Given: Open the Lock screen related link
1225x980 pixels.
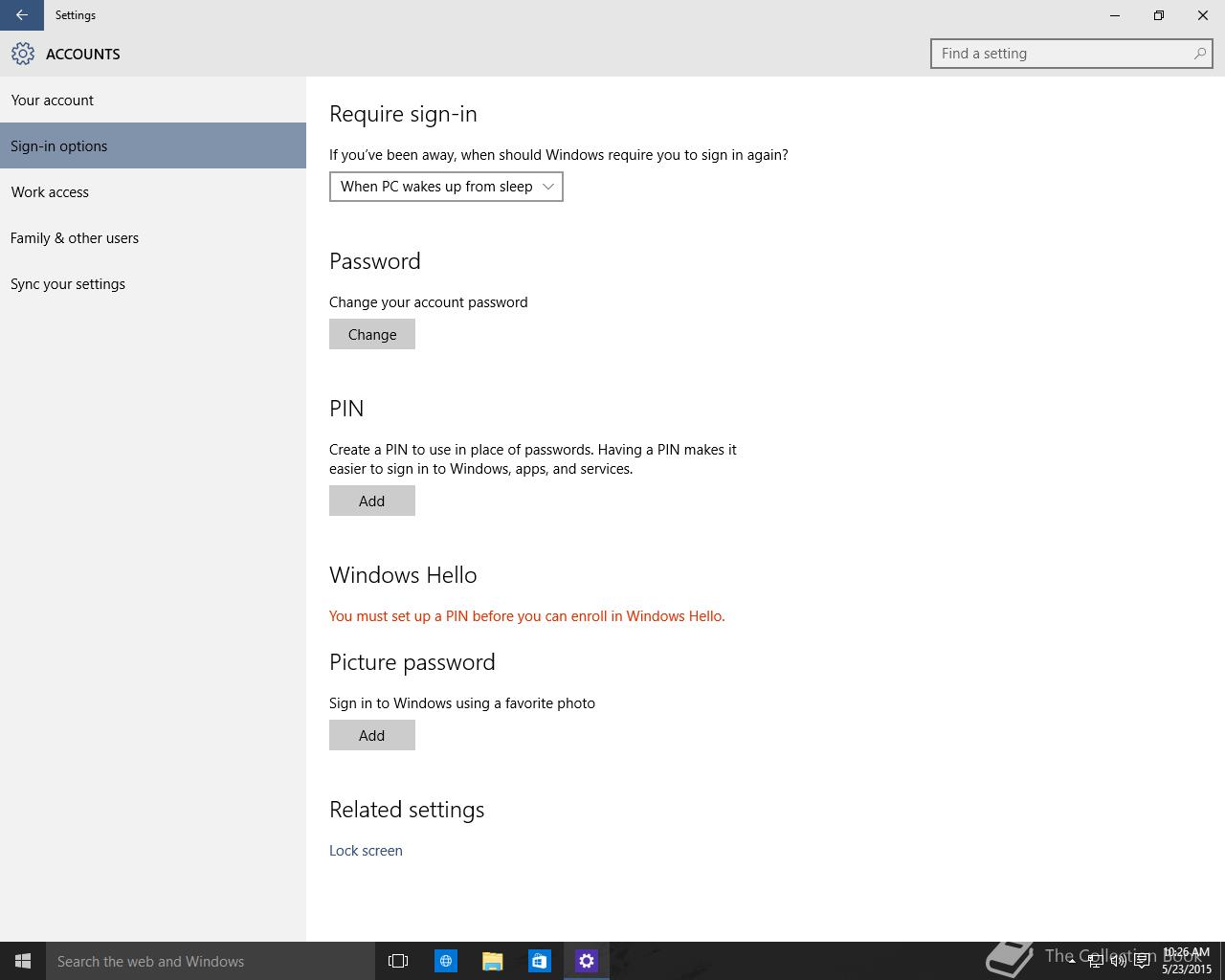Looking at the screenshot, I should coord(366,850).
